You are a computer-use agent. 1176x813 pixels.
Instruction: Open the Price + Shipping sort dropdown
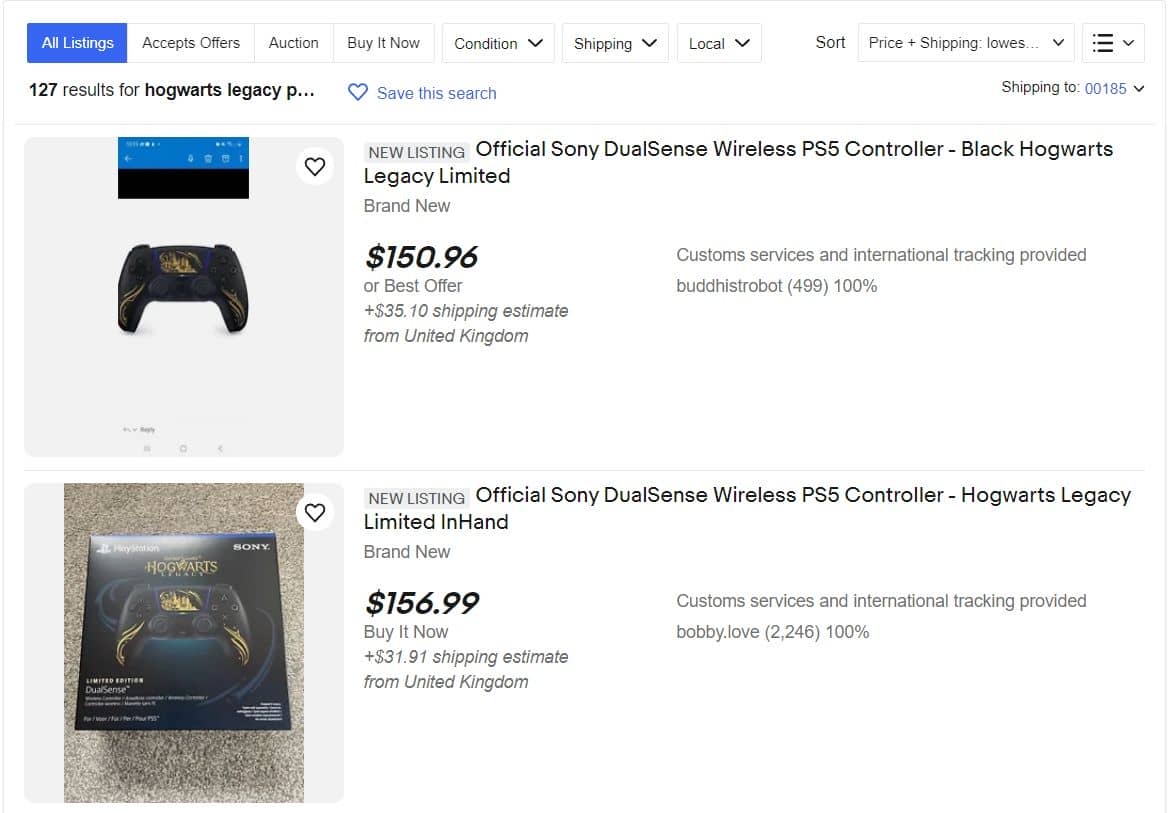tap(966, 43)
